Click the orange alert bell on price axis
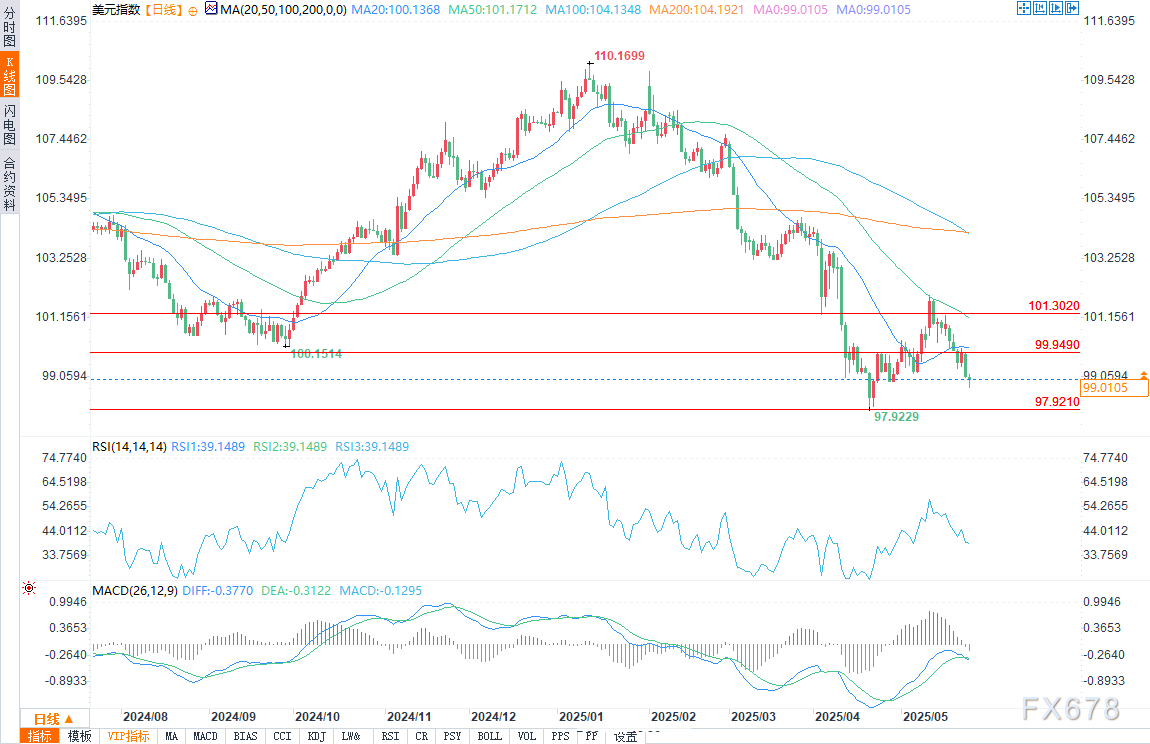The height and width of the screenshot is (744, 1150). click(x=1143, y=375)
